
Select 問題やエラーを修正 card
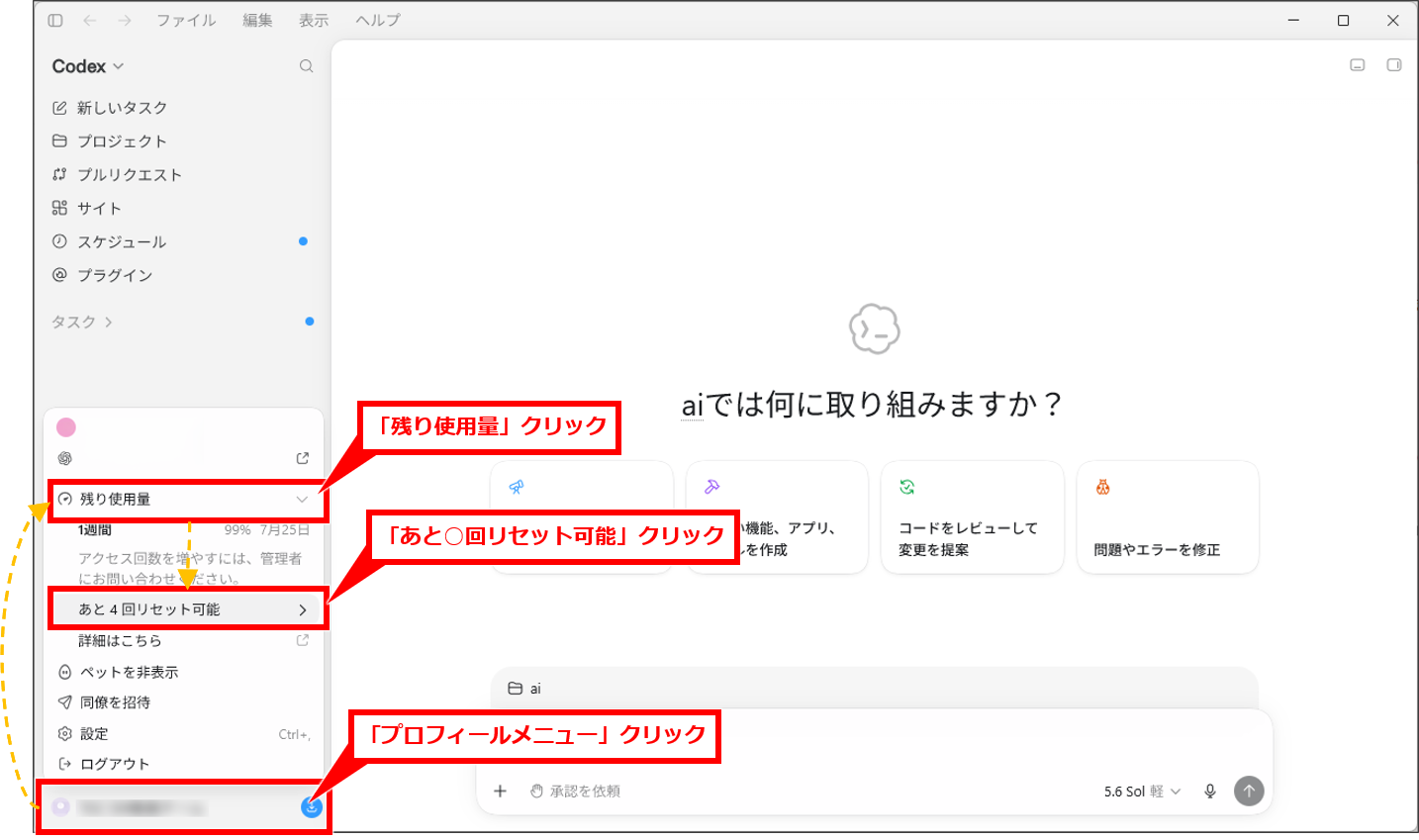coord(1168,517)
